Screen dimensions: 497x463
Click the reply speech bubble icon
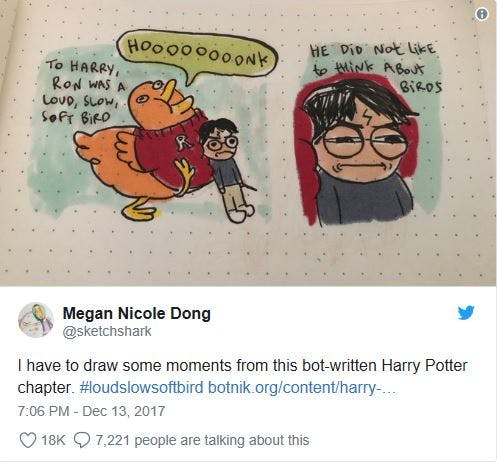pos(82,440)
